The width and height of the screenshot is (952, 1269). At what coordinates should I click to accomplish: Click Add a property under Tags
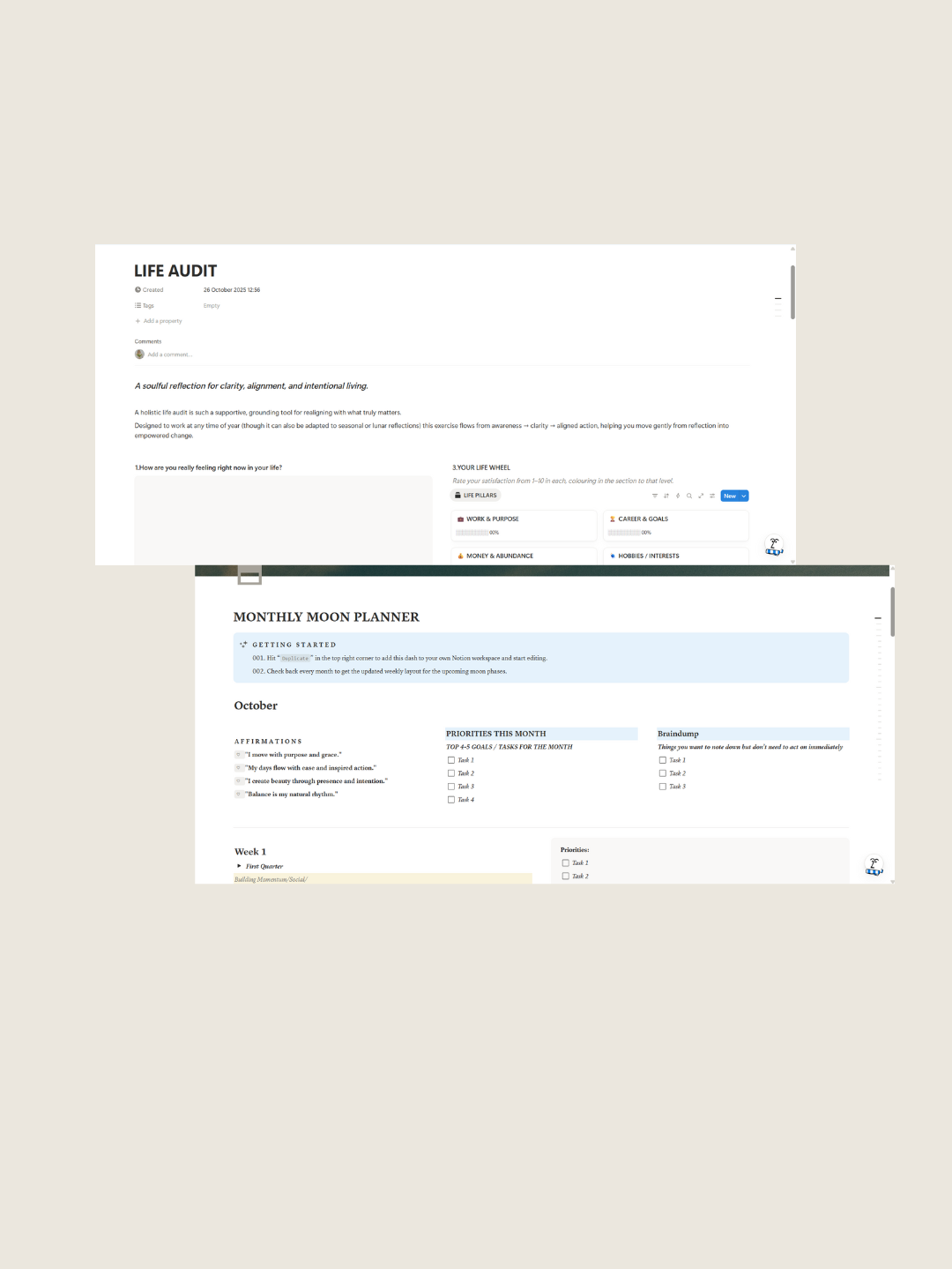point(159,321)
